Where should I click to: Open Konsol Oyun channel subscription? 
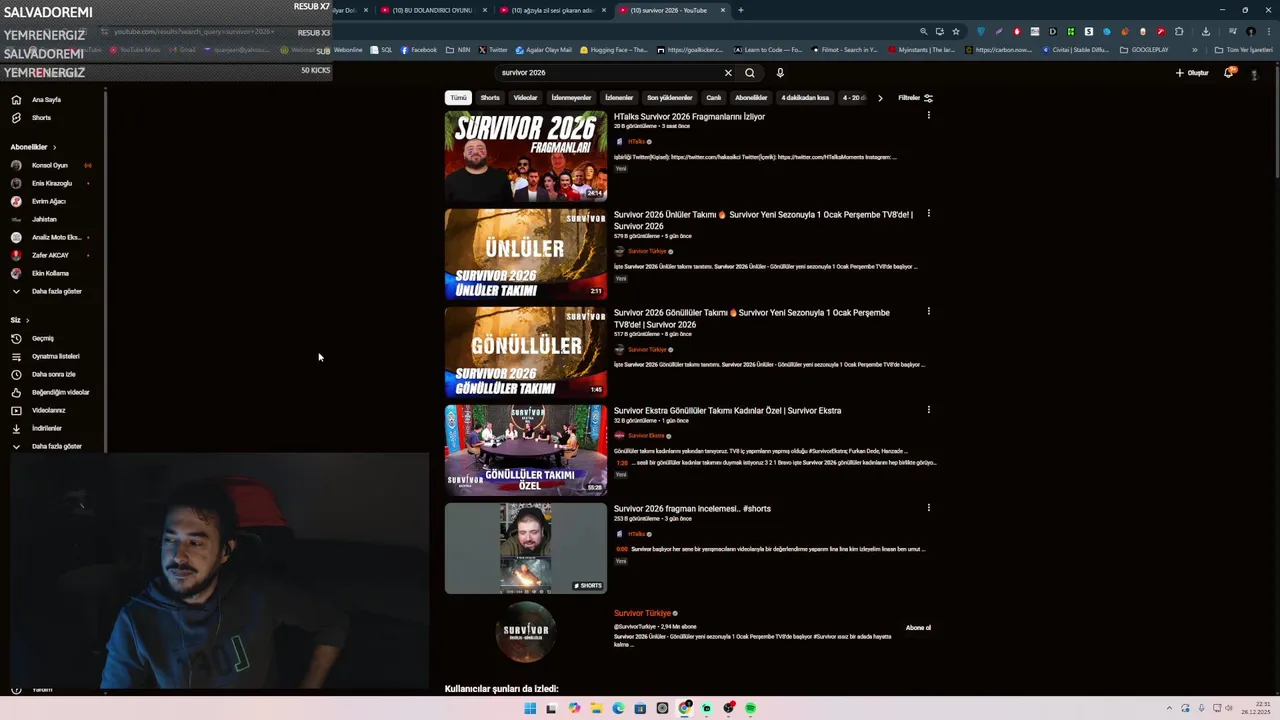pyautogui.click(x=50, y=165)
